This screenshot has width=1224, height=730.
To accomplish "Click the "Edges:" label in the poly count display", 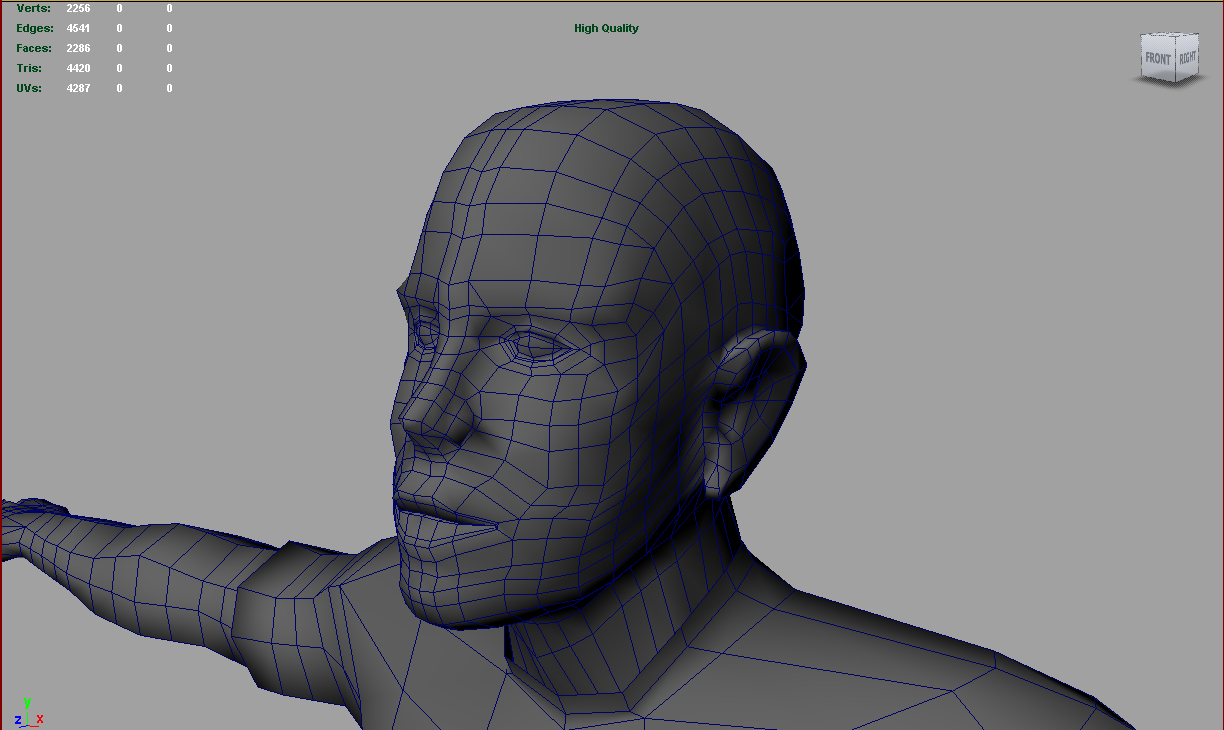I will pyautogui.click(x=35, y=28).
